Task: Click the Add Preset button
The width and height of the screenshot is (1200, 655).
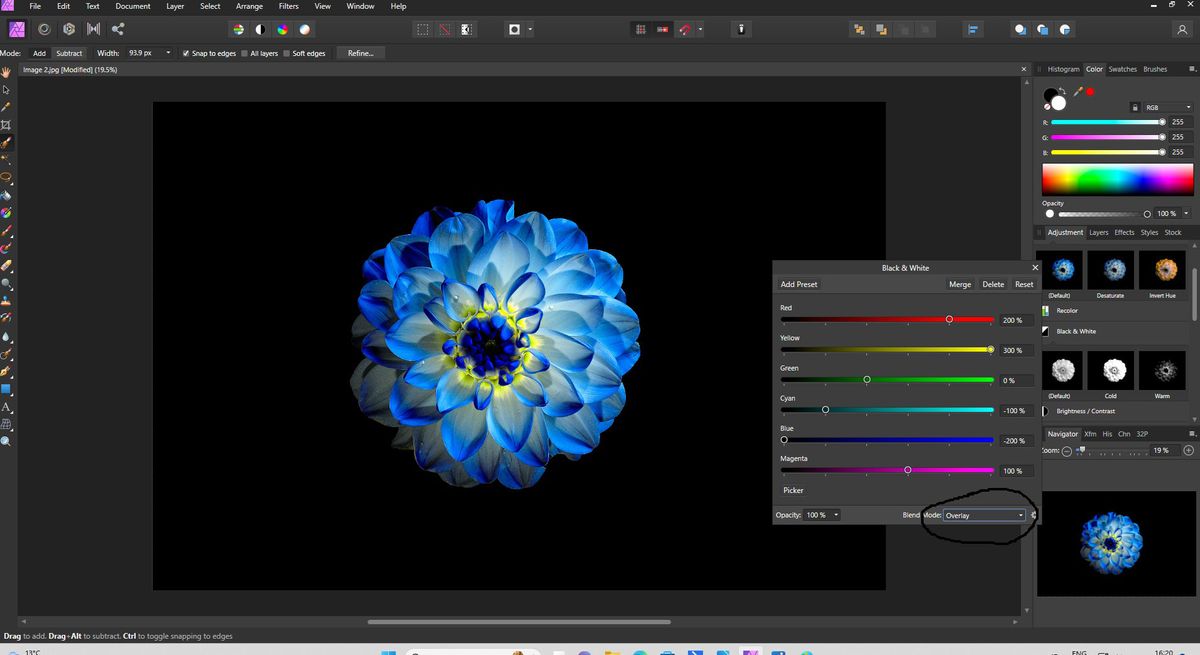Action: (x=798, y=284)
